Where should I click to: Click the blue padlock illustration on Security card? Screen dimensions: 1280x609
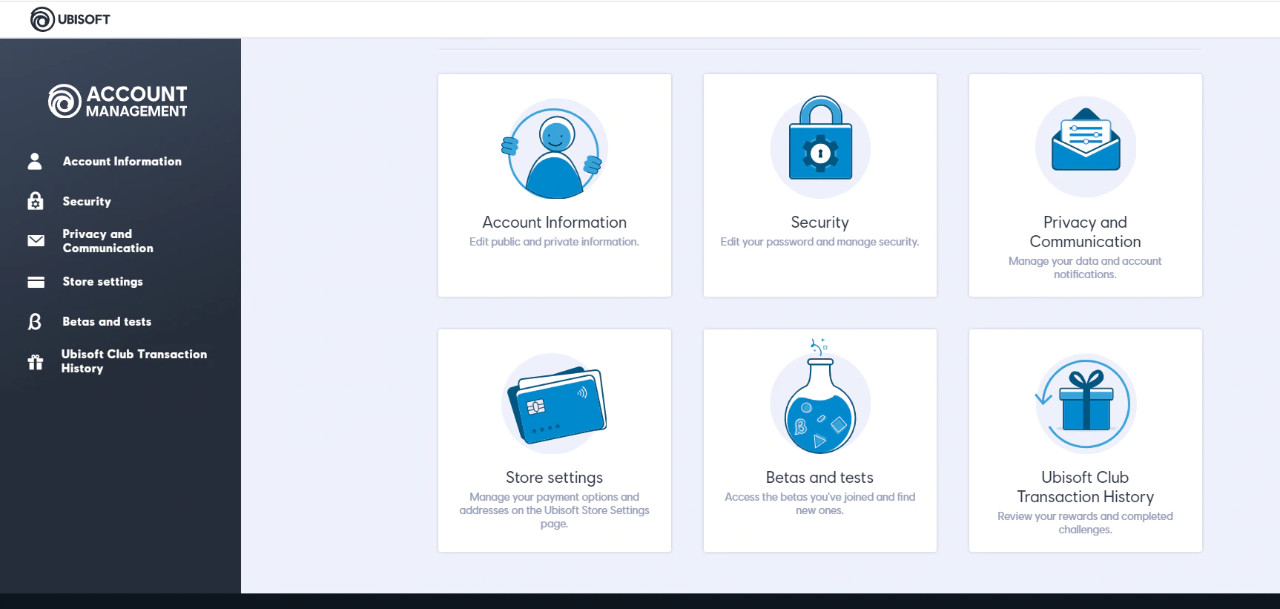pos(820,139)
